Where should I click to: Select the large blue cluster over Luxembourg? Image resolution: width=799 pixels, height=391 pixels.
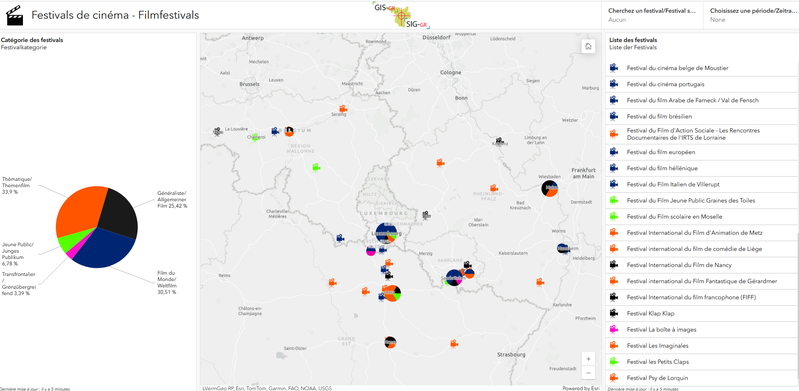pyautogui.click(x=387, y=233)
